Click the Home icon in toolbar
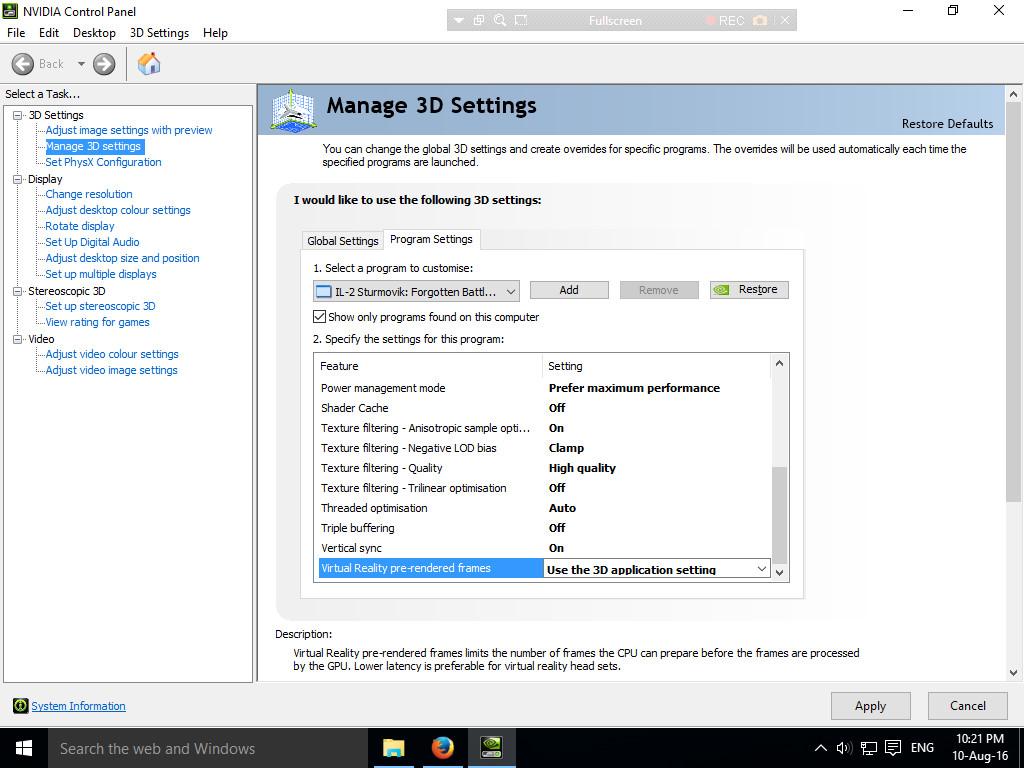 149,64
